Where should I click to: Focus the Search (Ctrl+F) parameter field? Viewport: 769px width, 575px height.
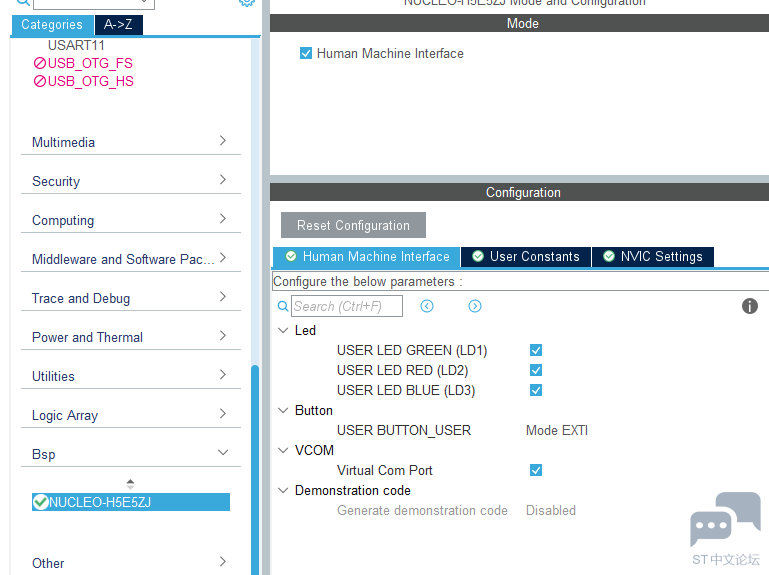point(347,306)
